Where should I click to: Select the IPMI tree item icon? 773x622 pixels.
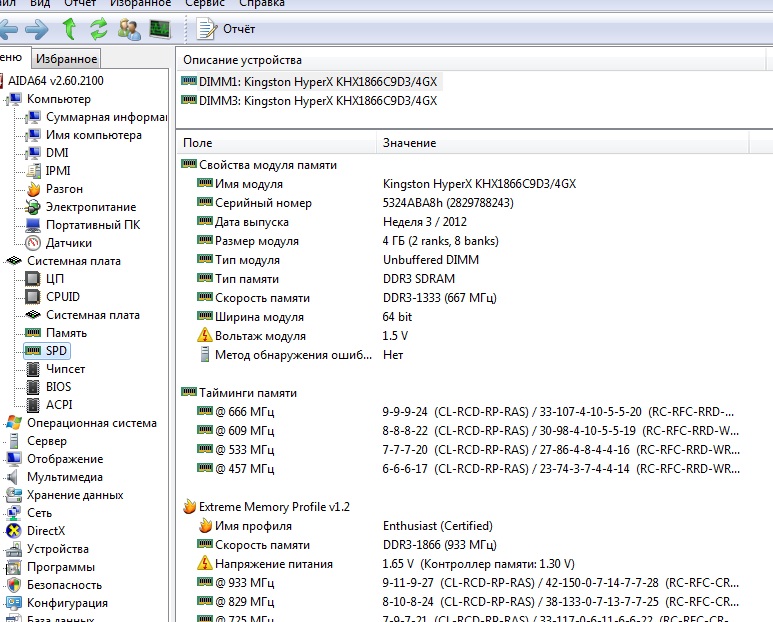[x=34, y=171]
